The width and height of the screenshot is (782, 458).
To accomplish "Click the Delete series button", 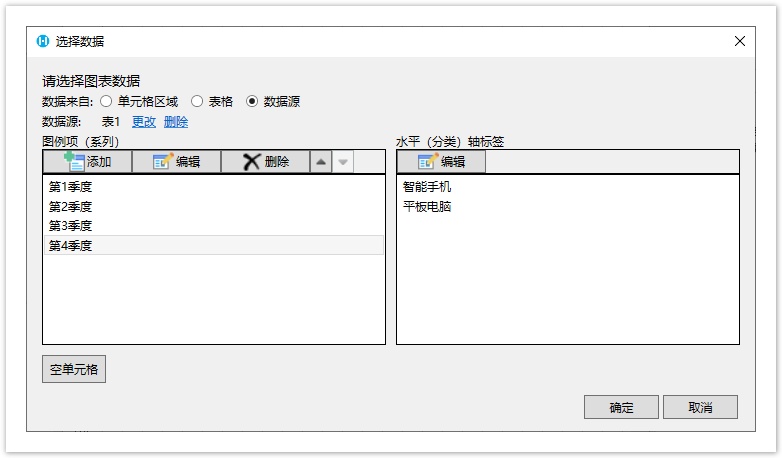I will click(265, 162).
